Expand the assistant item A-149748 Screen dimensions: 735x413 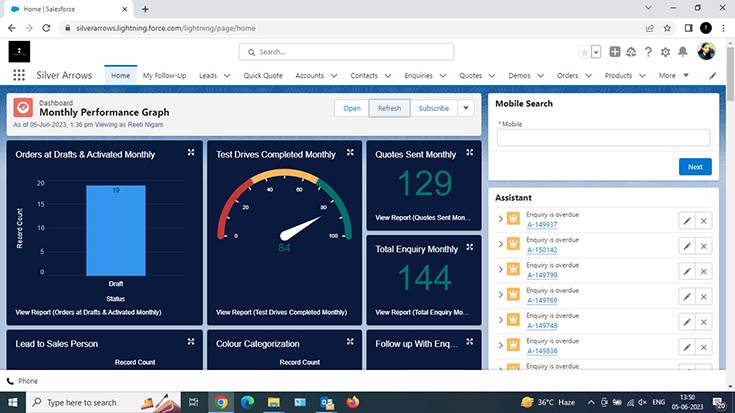[x=500, y=320]
